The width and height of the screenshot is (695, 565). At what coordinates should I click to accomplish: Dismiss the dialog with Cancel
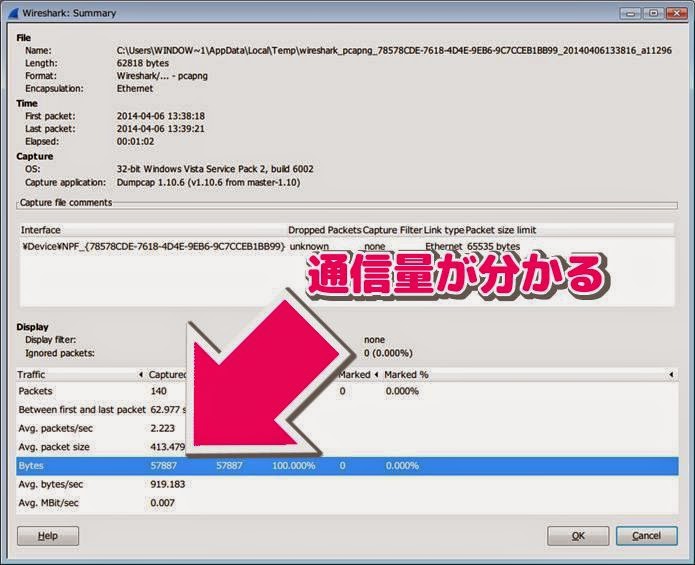tap(646, 536)
